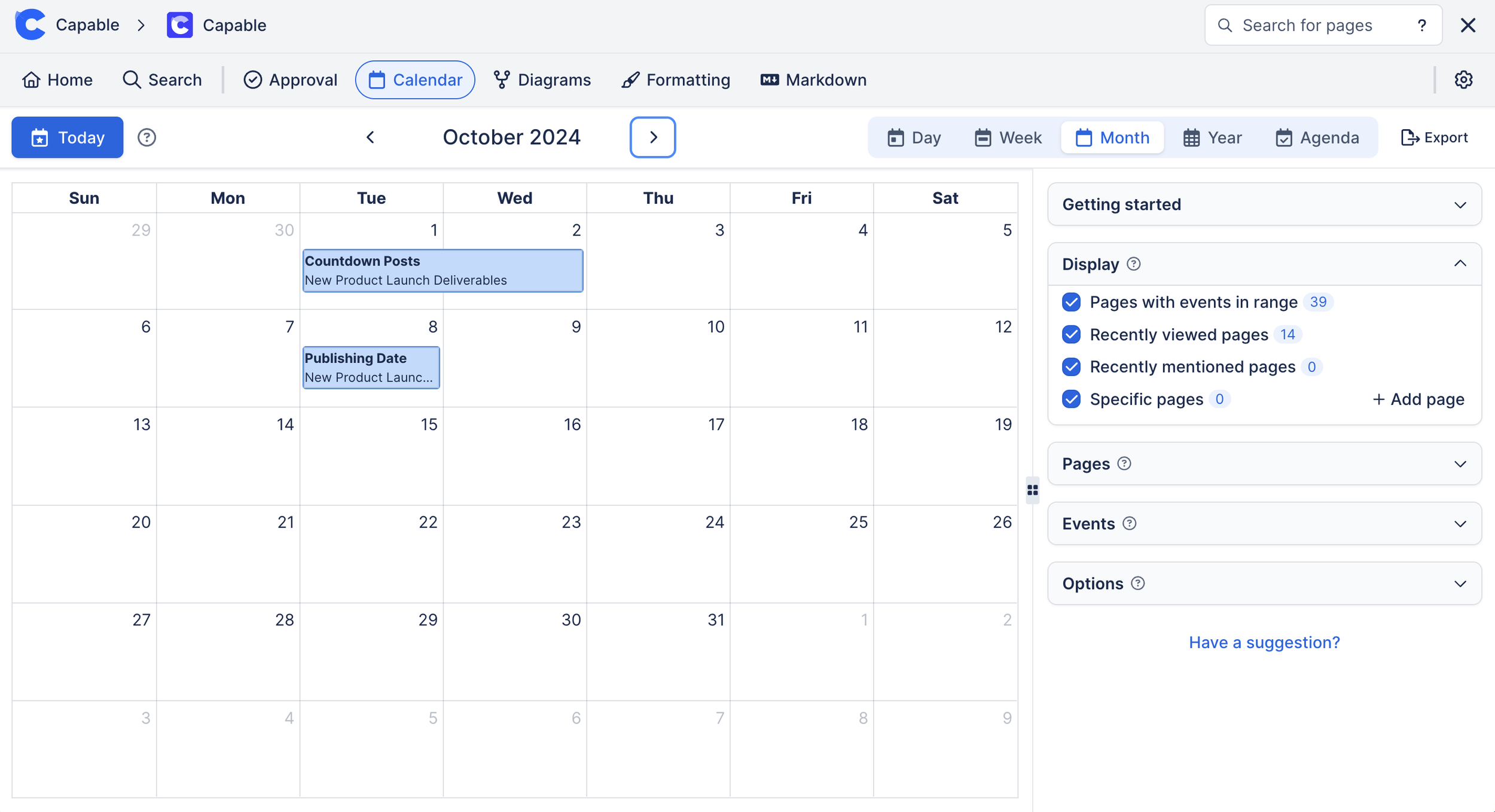This screenshot has height=812, width=1495.
Task: Open the settings gear icon
Action: click(1463, 80)
